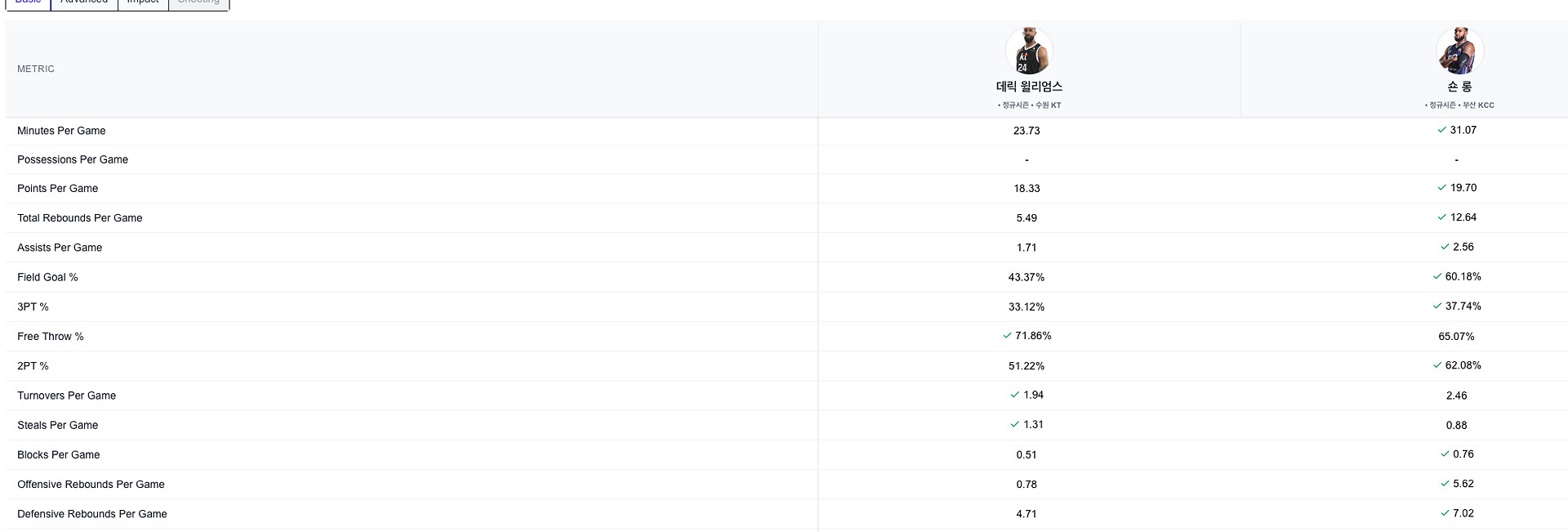This screenshot has width=1568, height=532.
Task: Select the greyed-out Shooting tab
Action: pyautogui.click(x=198, y=2)
